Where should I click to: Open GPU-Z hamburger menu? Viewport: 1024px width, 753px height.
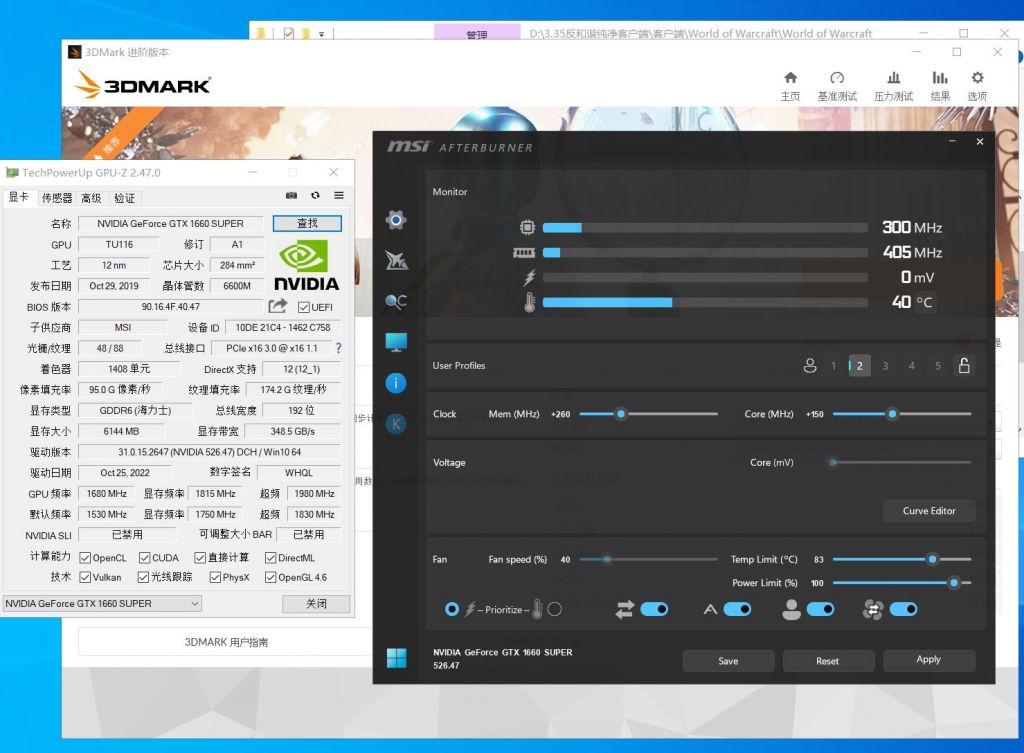point(339,196)
